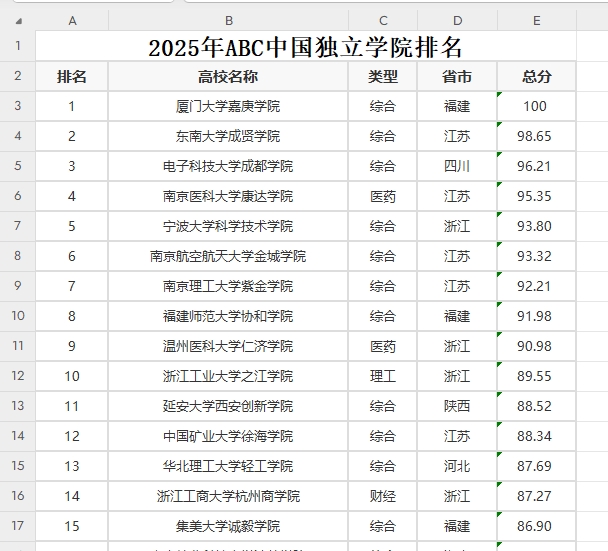Click the 总分 header cell
Screen dimensions: 608x551
pyautogui.click(x=537, y=76)
